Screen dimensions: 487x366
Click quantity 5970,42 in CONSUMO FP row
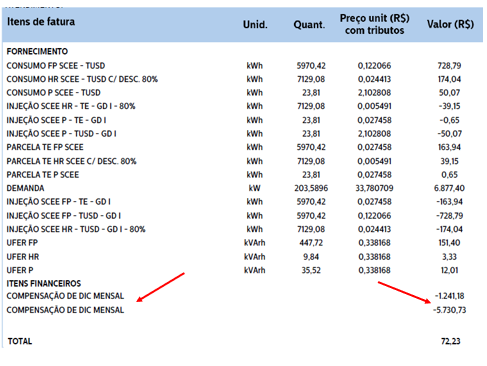coord(311,66)
